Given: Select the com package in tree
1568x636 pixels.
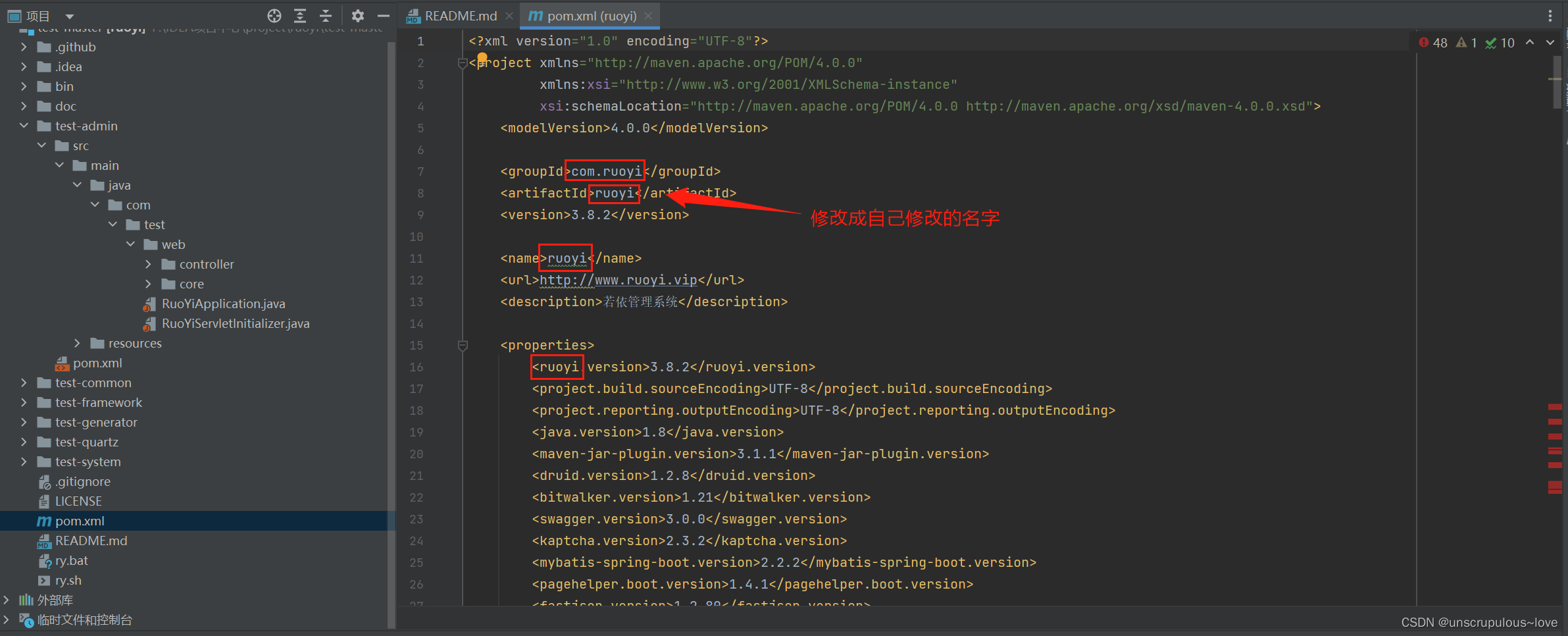Looking at the screenshot, I should [x=138, y=205].
